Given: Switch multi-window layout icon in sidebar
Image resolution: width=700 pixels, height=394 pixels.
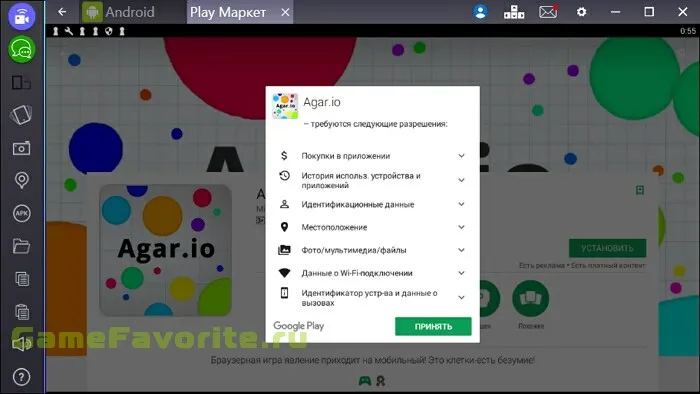Looking at the screenshot, I should [21, 83].
